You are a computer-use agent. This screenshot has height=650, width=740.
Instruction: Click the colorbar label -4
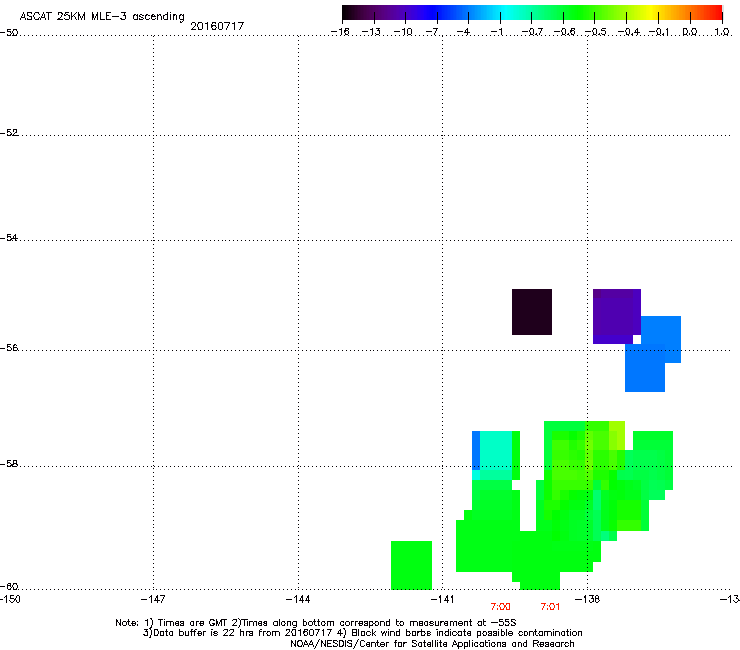463,32
